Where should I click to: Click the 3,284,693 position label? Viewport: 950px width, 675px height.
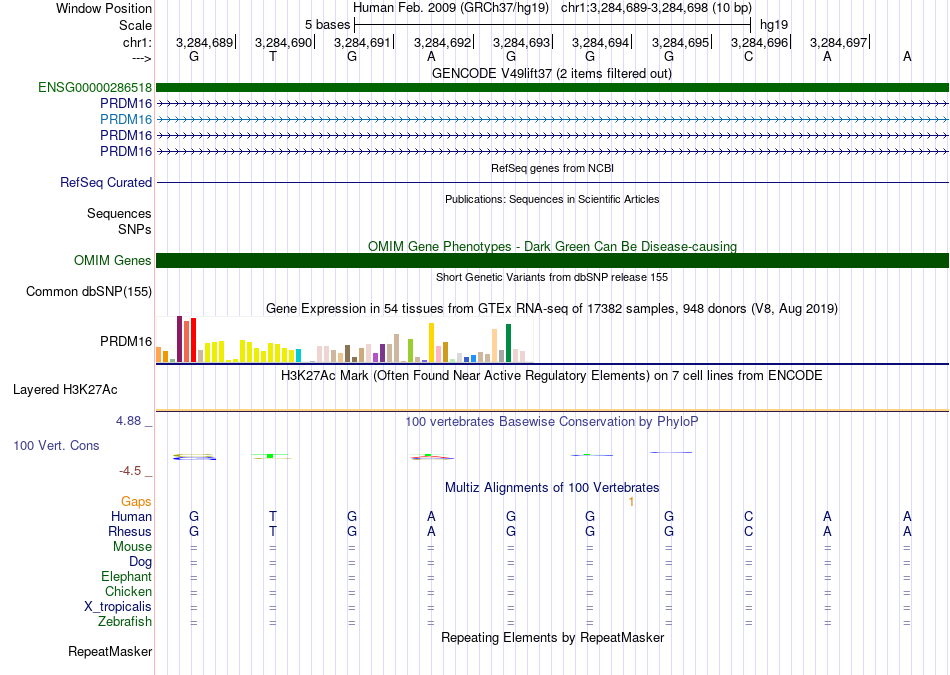tap(521, 42)
